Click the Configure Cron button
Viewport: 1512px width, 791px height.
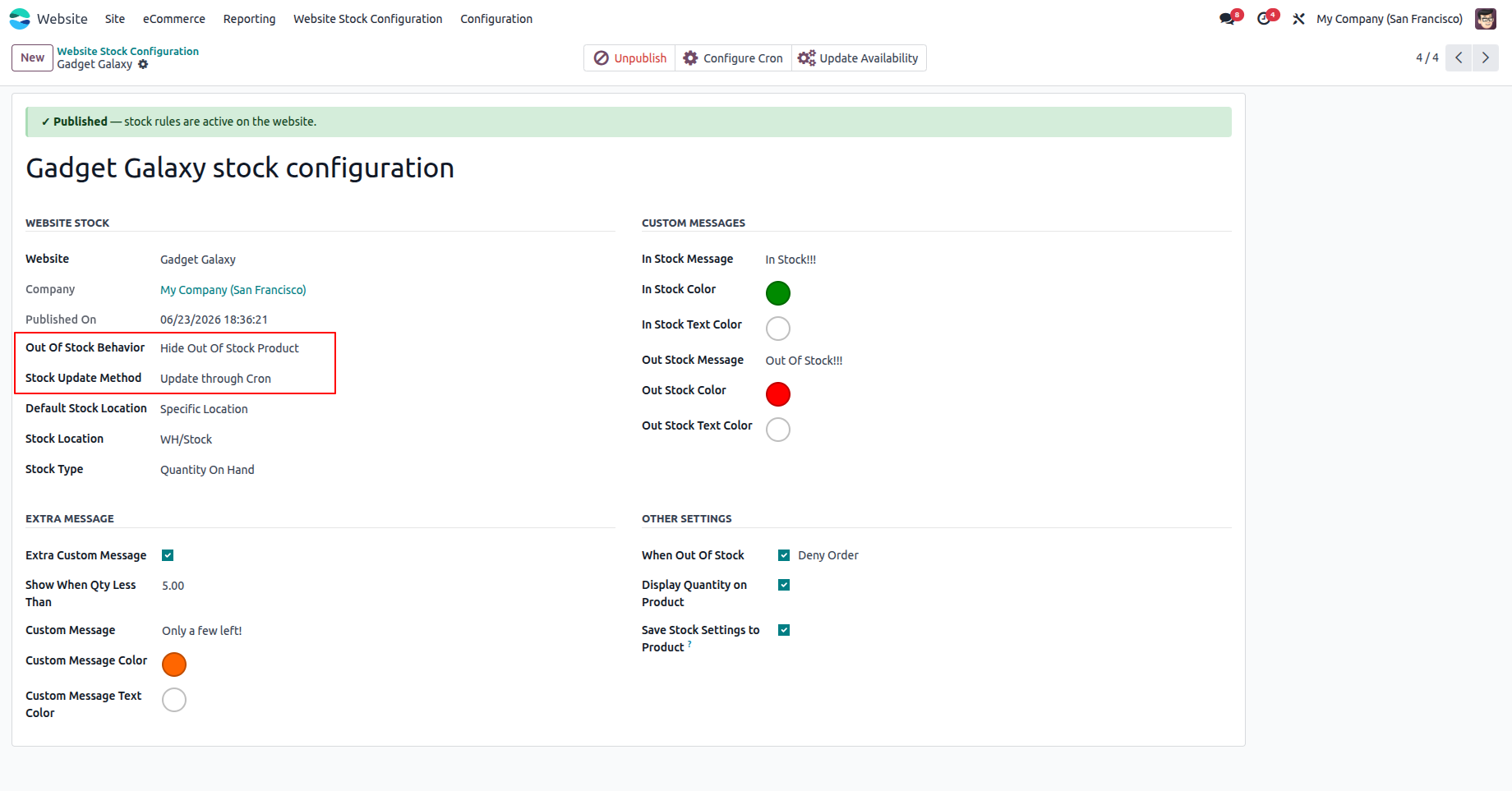point(733,58)
